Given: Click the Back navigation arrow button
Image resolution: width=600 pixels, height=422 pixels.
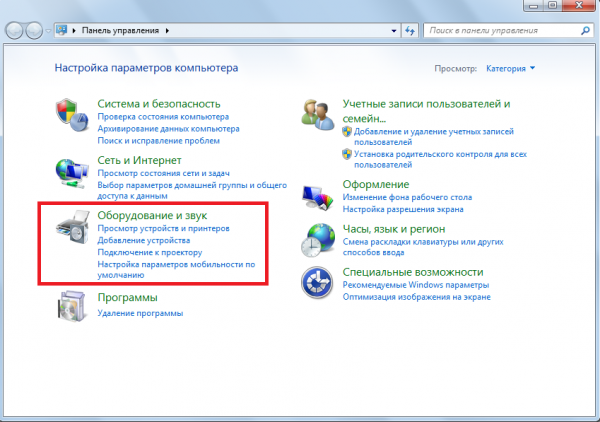Looking at the screenshot, I should [x=15, y=31].
